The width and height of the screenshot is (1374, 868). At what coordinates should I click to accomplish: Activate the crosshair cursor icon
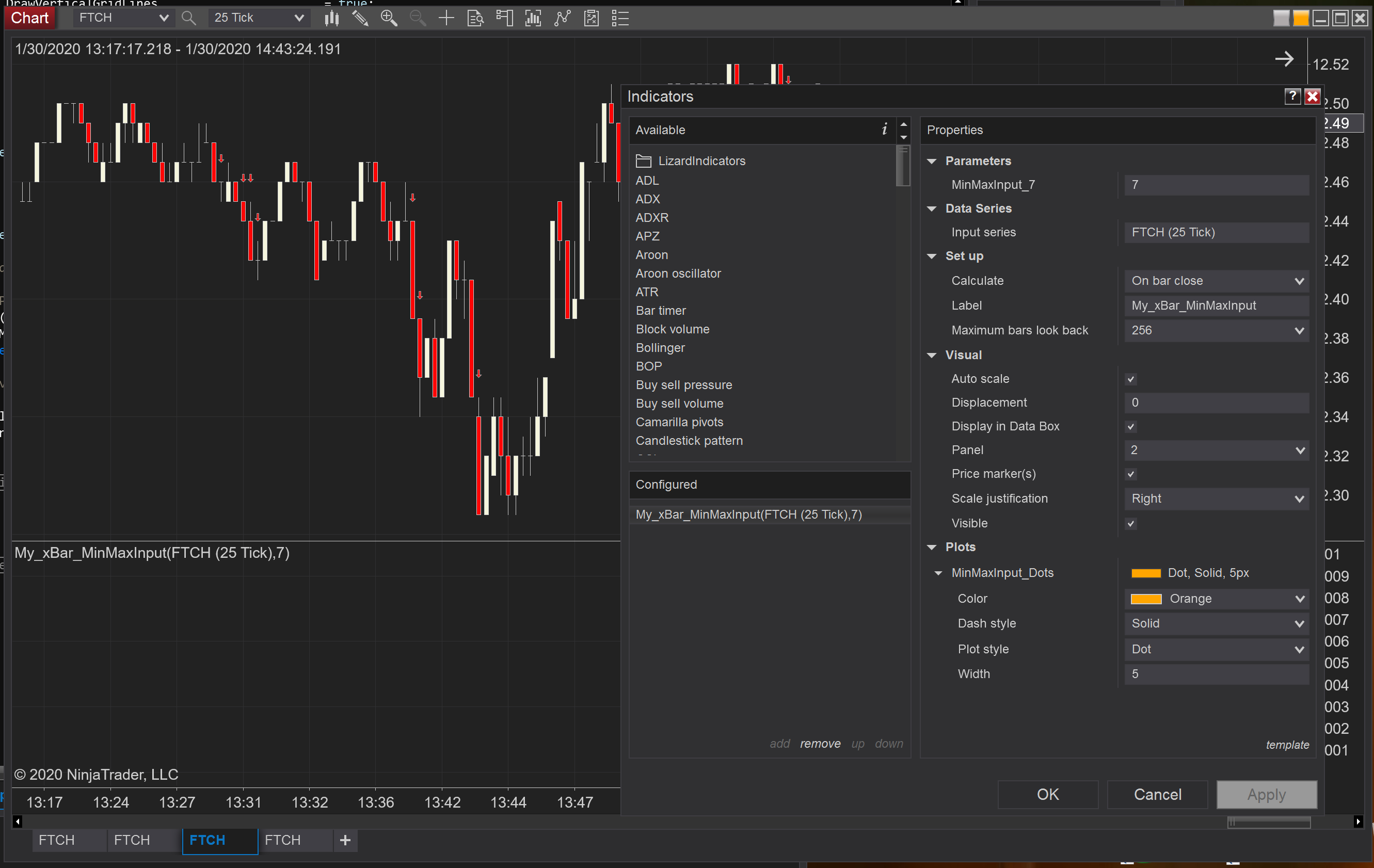[x=446, y=18]
